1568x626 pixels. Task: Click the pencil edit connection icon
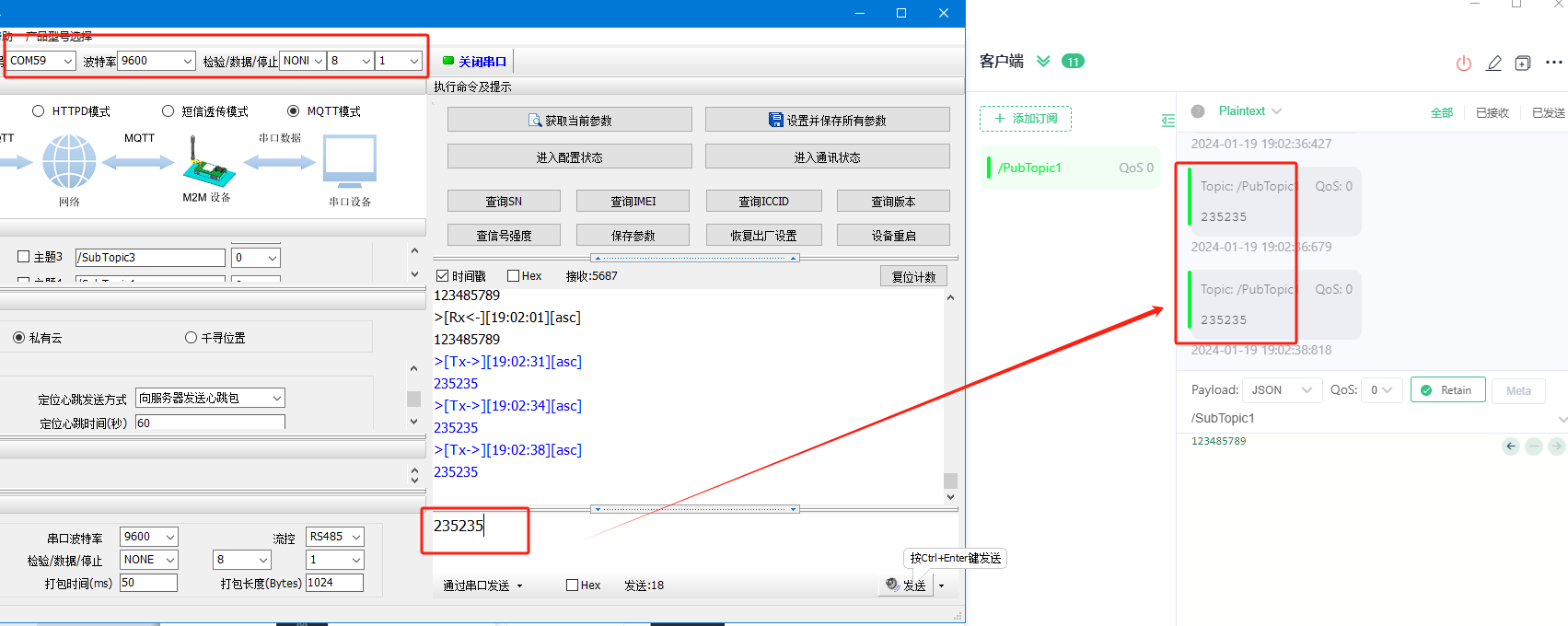[x=1493, y=63]
